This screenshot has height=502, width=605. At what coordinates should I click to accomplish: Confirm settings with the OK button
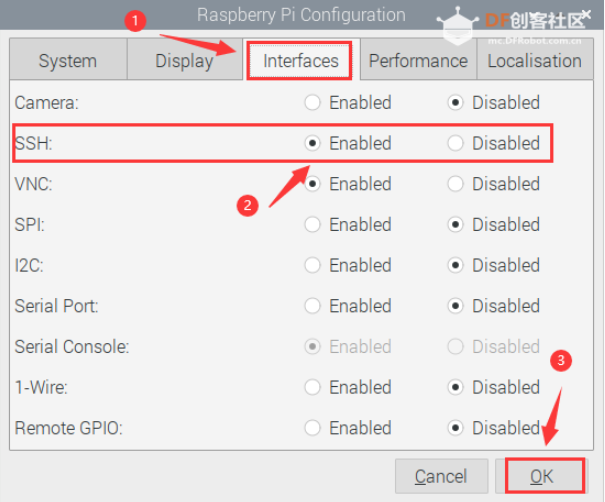(542, 476)
